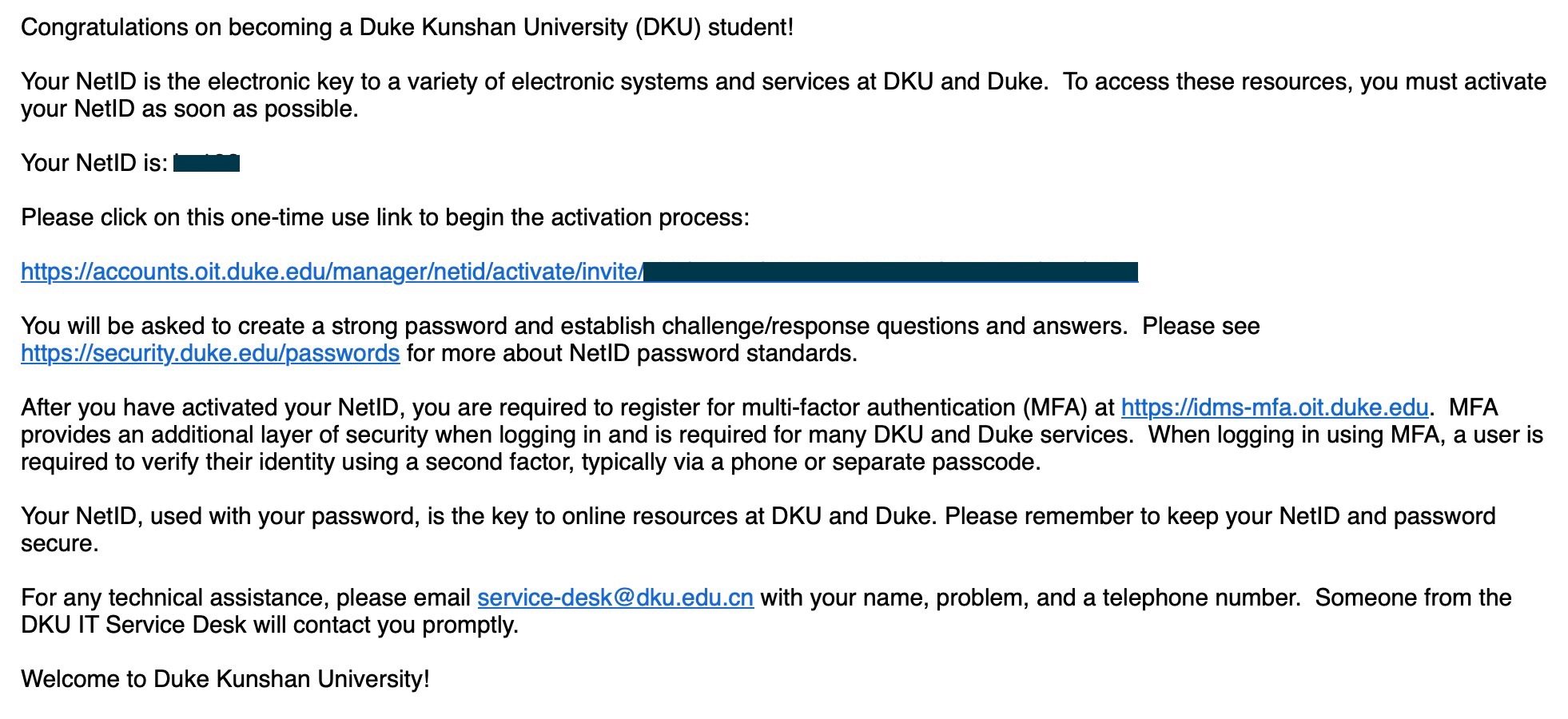Click the redacted NetID value
Viewport: 1568px width, 719px height.
point(207,164)
